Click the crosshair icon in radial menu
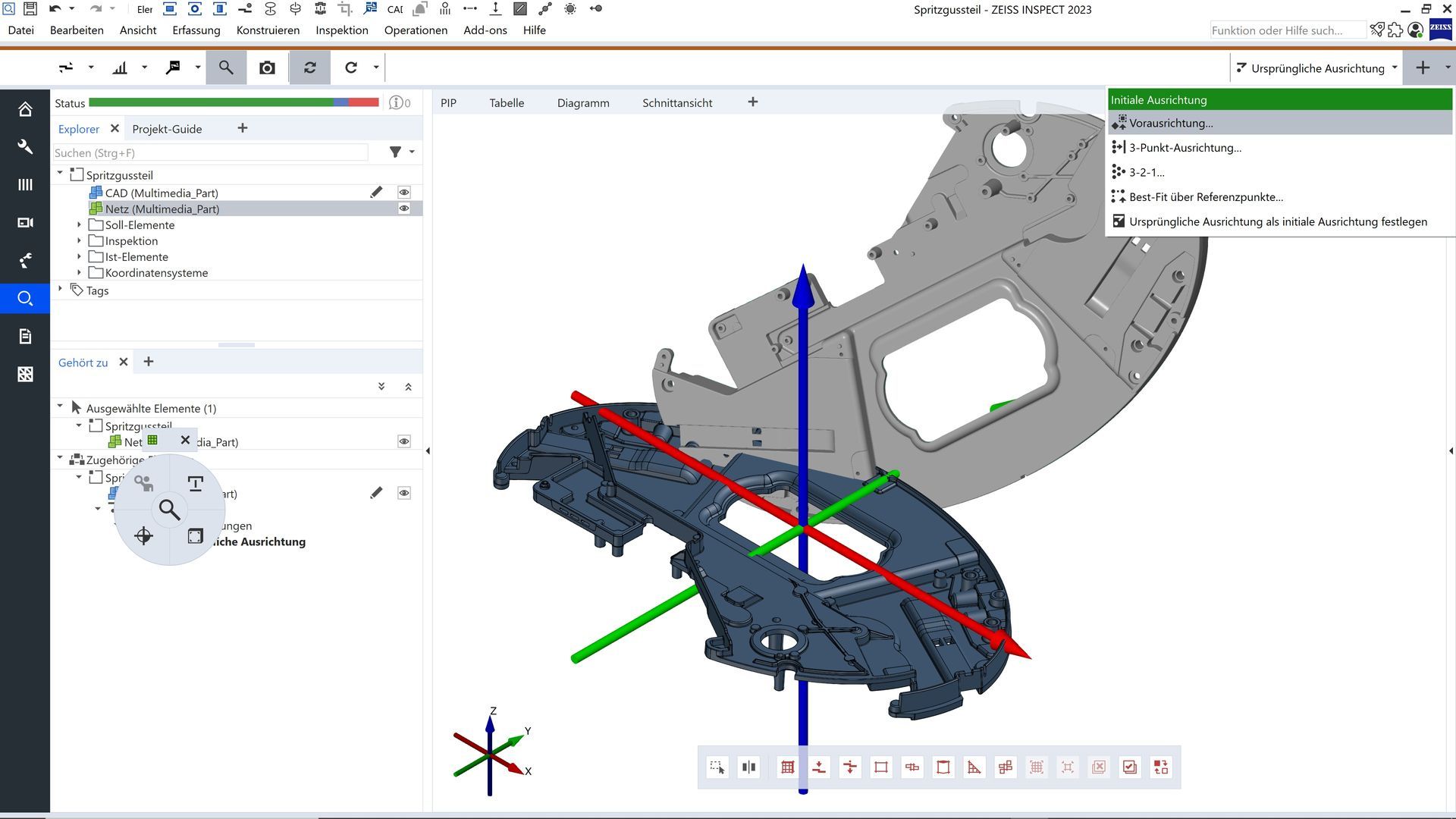 143,537
